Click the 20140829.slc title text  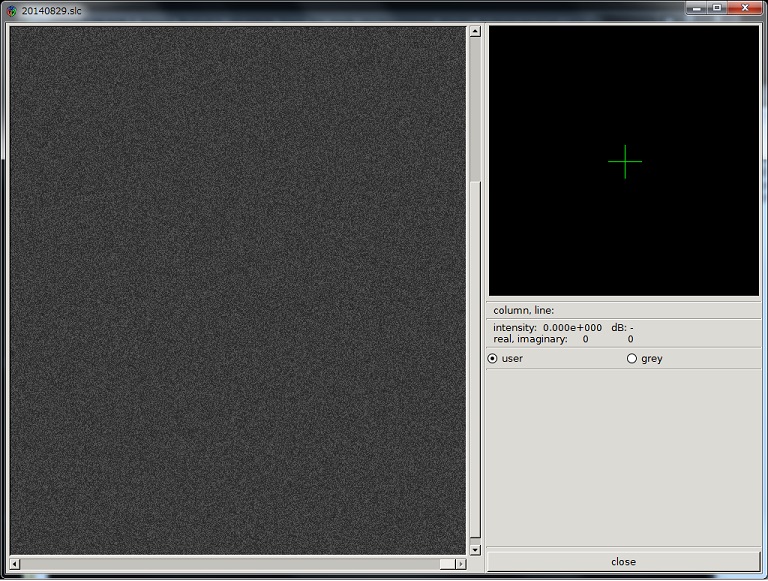pyautogui.click(x=51, y=11)
